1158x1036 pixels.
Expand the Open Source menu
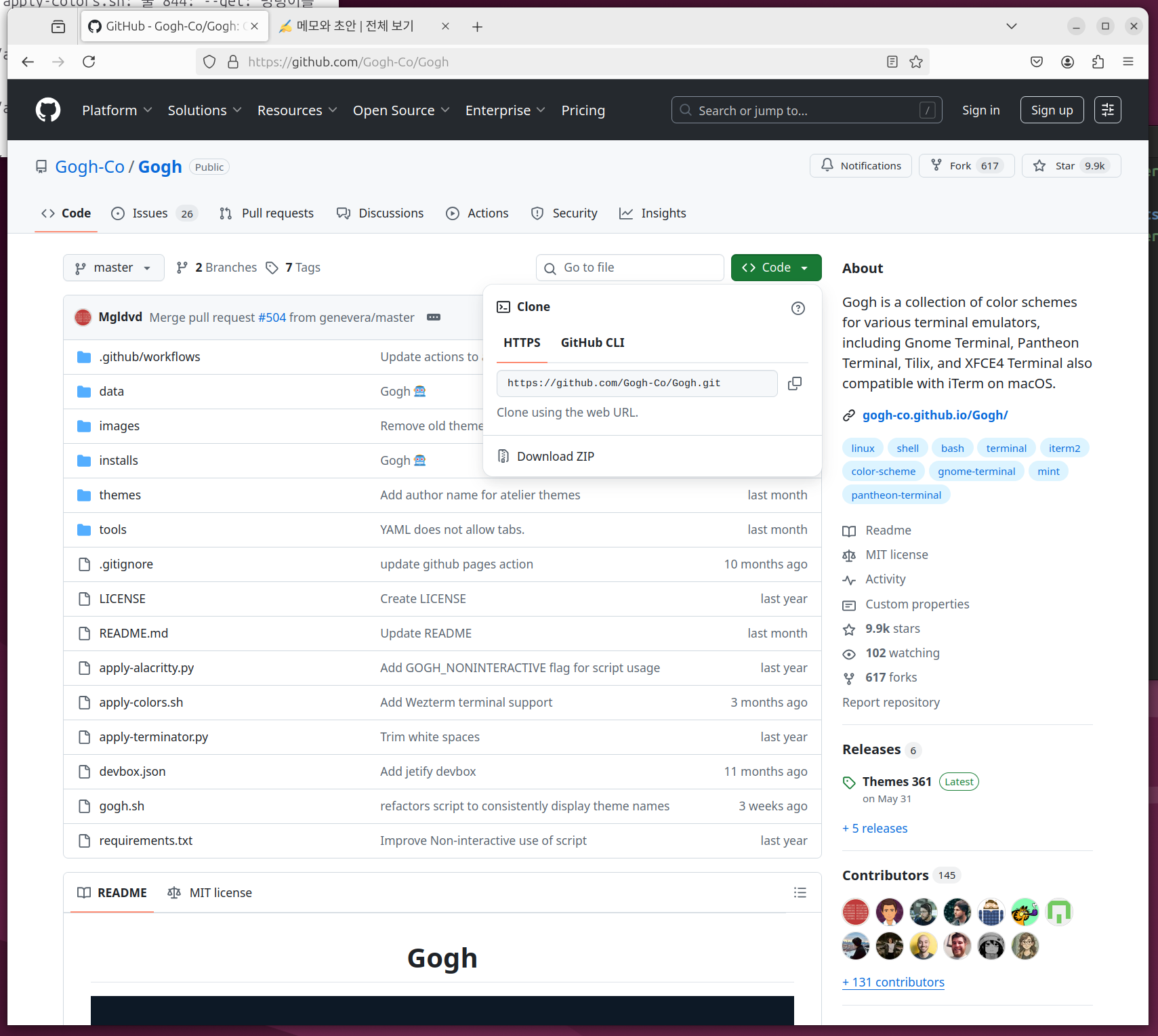coord(401,110)
